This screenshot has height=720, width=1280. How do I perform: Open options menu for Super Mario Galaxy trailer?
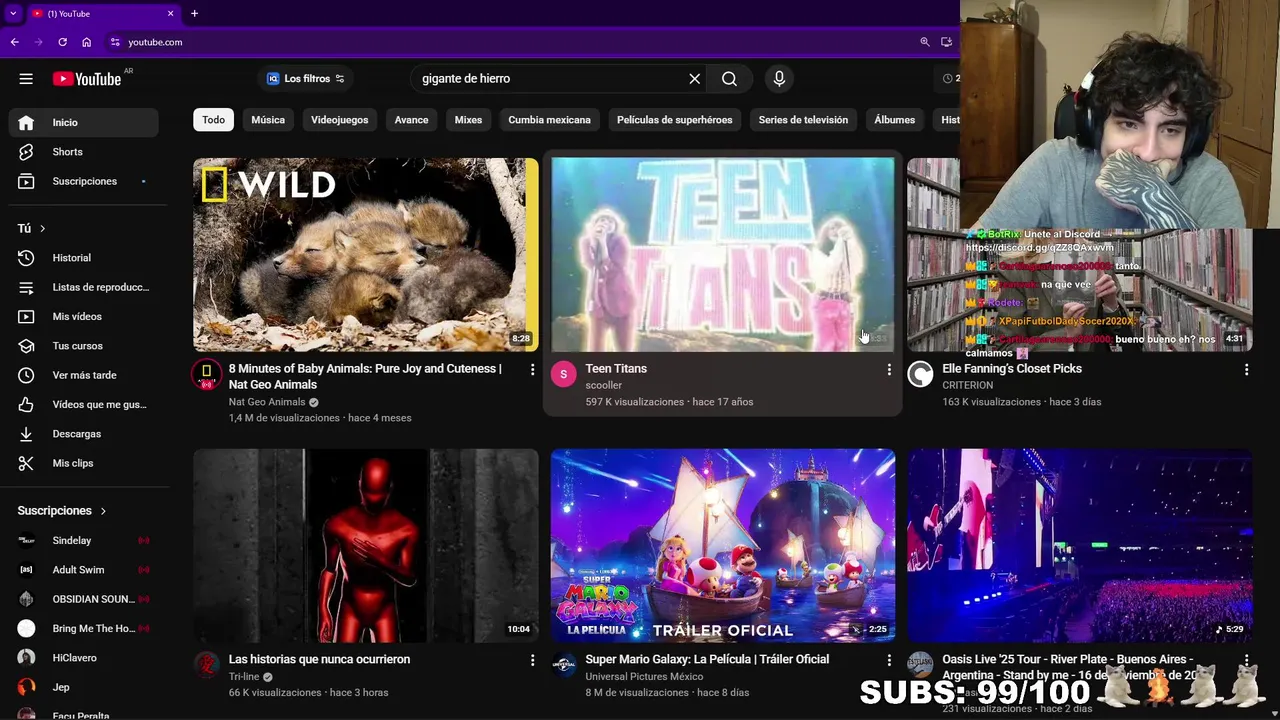pyautogui.click(x=889, y=660)
